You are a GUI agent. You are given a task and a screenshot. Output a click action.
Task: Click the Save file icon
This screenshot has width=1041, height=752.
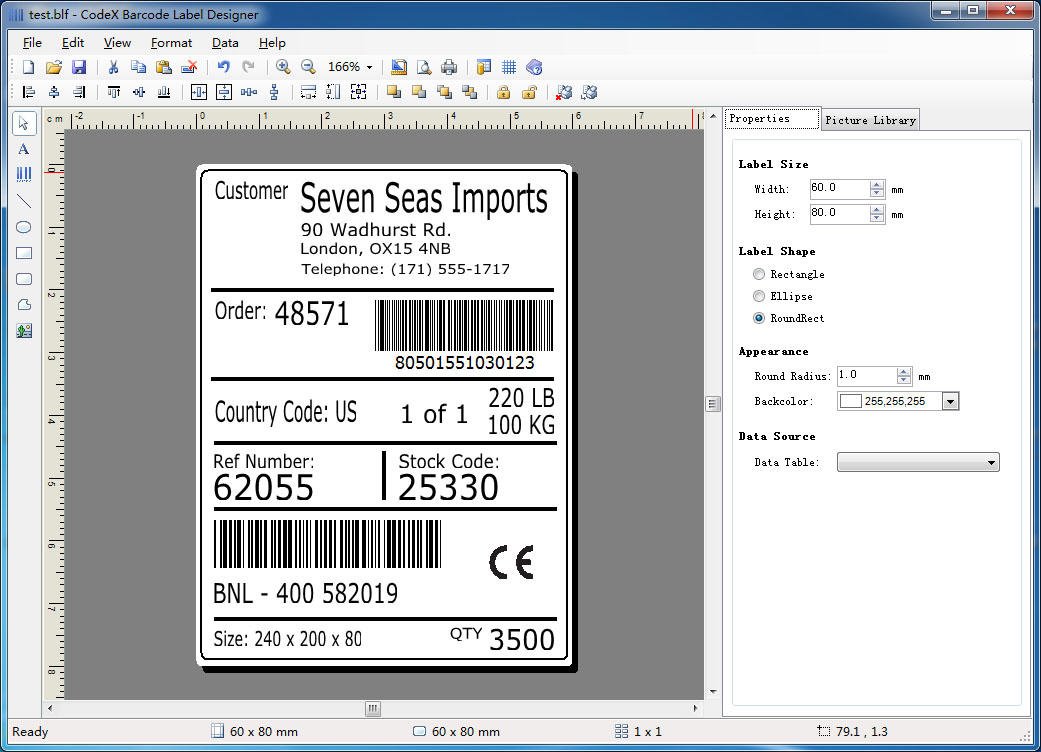pyautogui.click(x=79, y=67)
